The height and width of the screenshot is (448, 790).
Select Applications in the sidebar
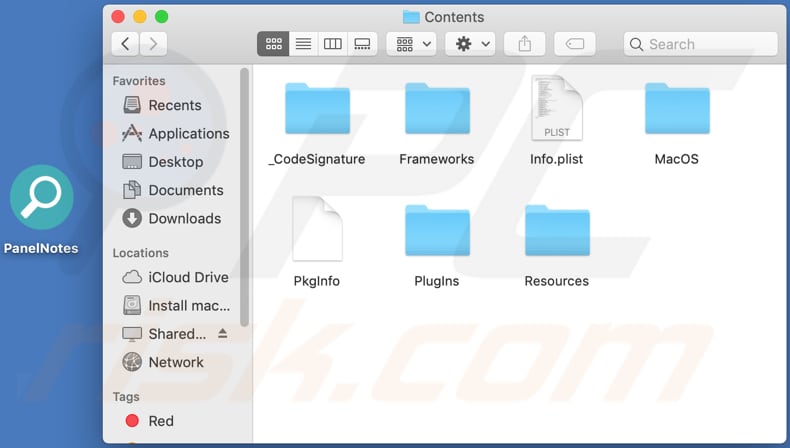click(x=188, y=133)
